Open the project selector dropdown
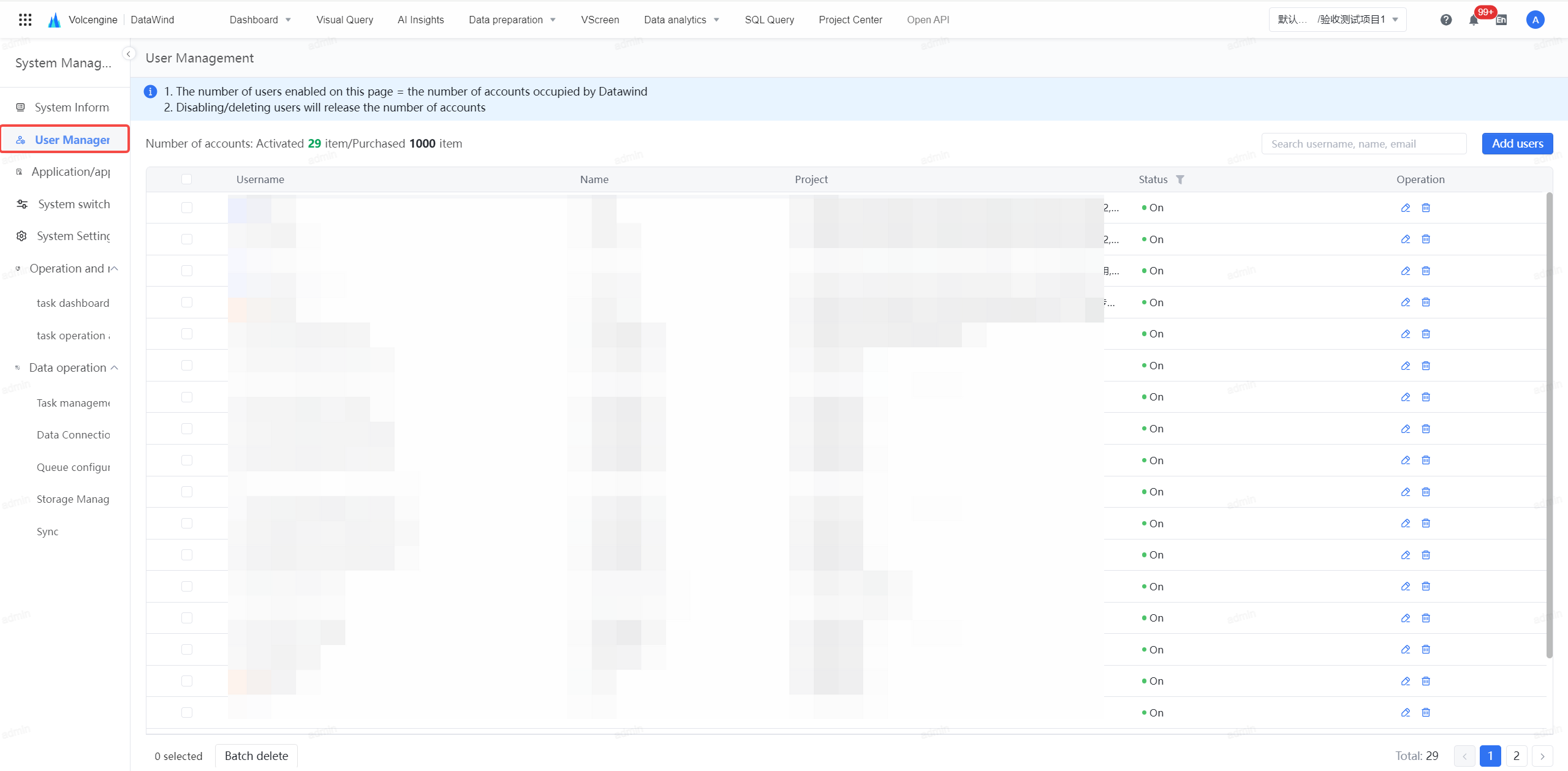1568x771 pixels. click(x=1338, y=20)
